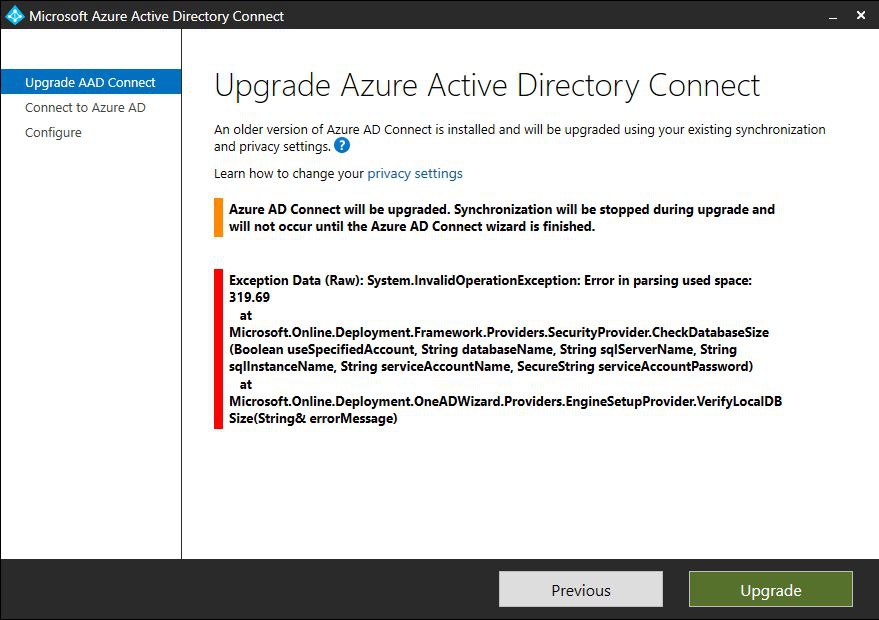This screenshot has width=879, height=620.
Task: Click the older version installed description text
Action: click(520, 138)
